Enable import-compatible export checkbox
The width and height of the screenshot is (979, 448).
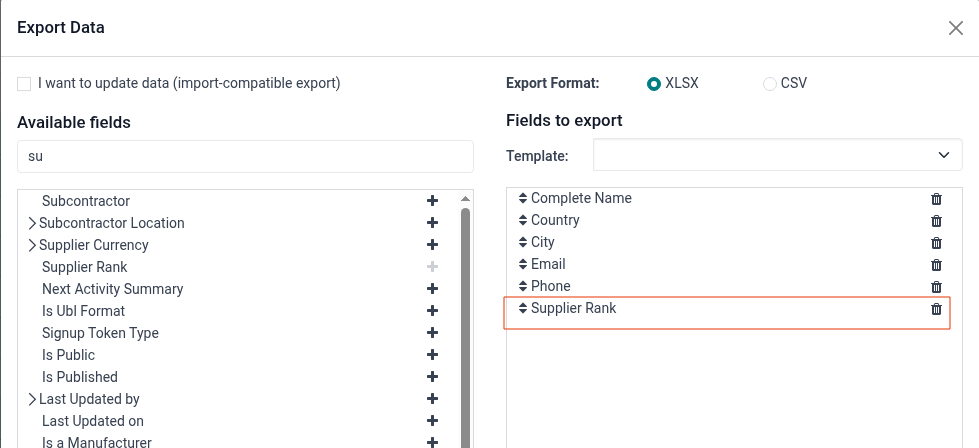(24, 84)
